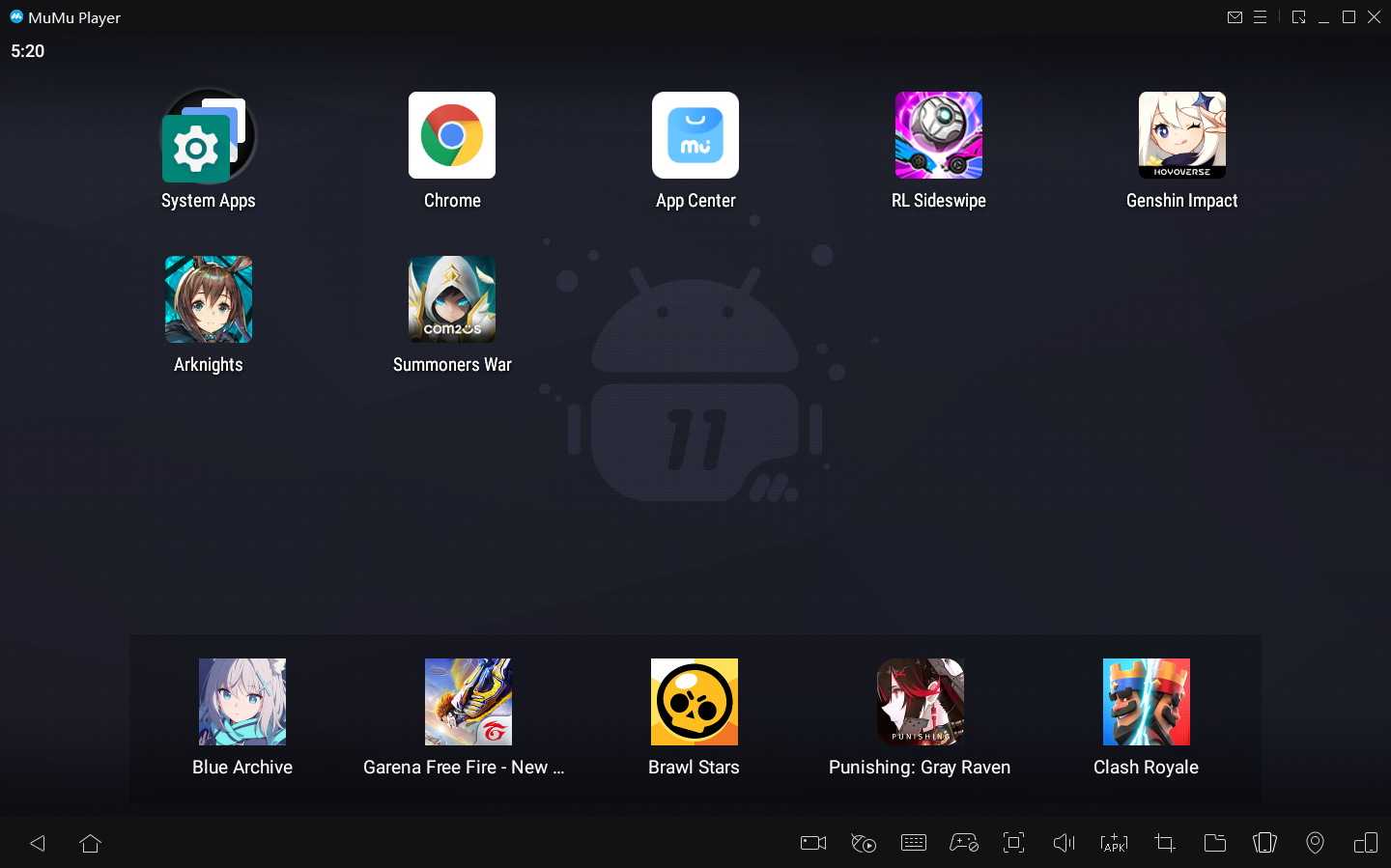This screenshot has width=1391, height=868.
Task: Launch Chrome browser
Action: point(452,135)
